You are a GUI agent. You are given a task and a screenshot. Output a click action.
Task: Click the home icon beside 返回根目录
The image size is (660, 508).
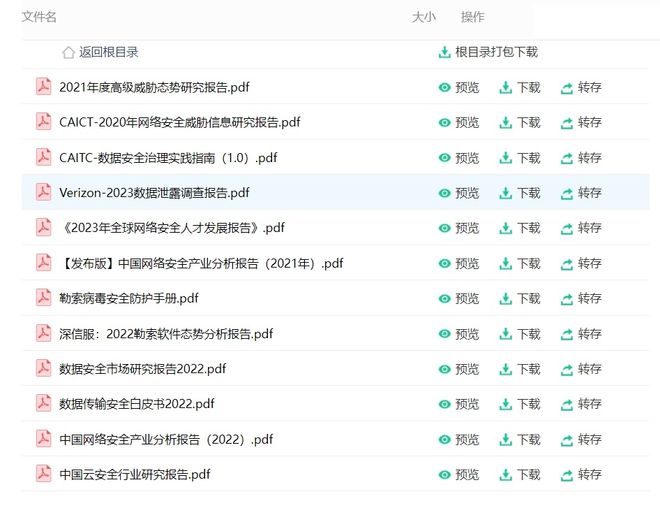pos(68,53)
